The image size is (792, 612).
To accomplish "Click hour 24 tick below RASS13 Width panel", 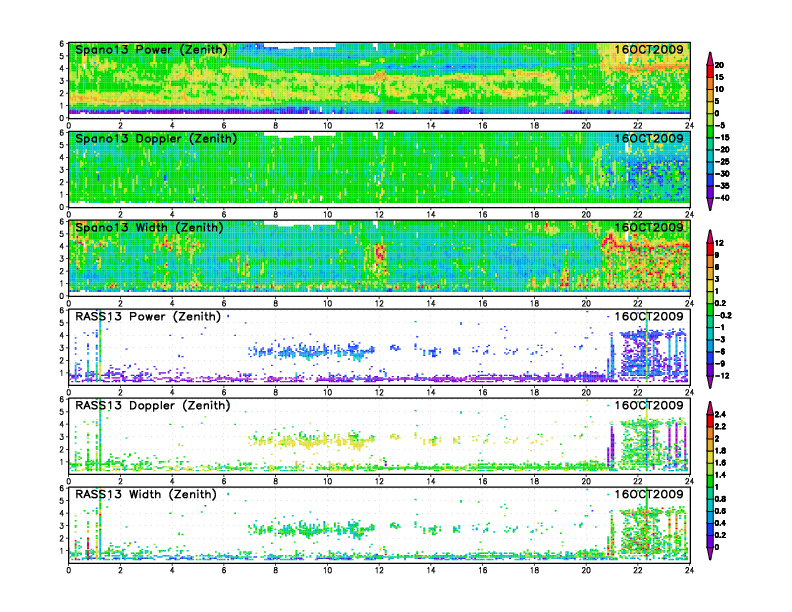I will [689, 570].
